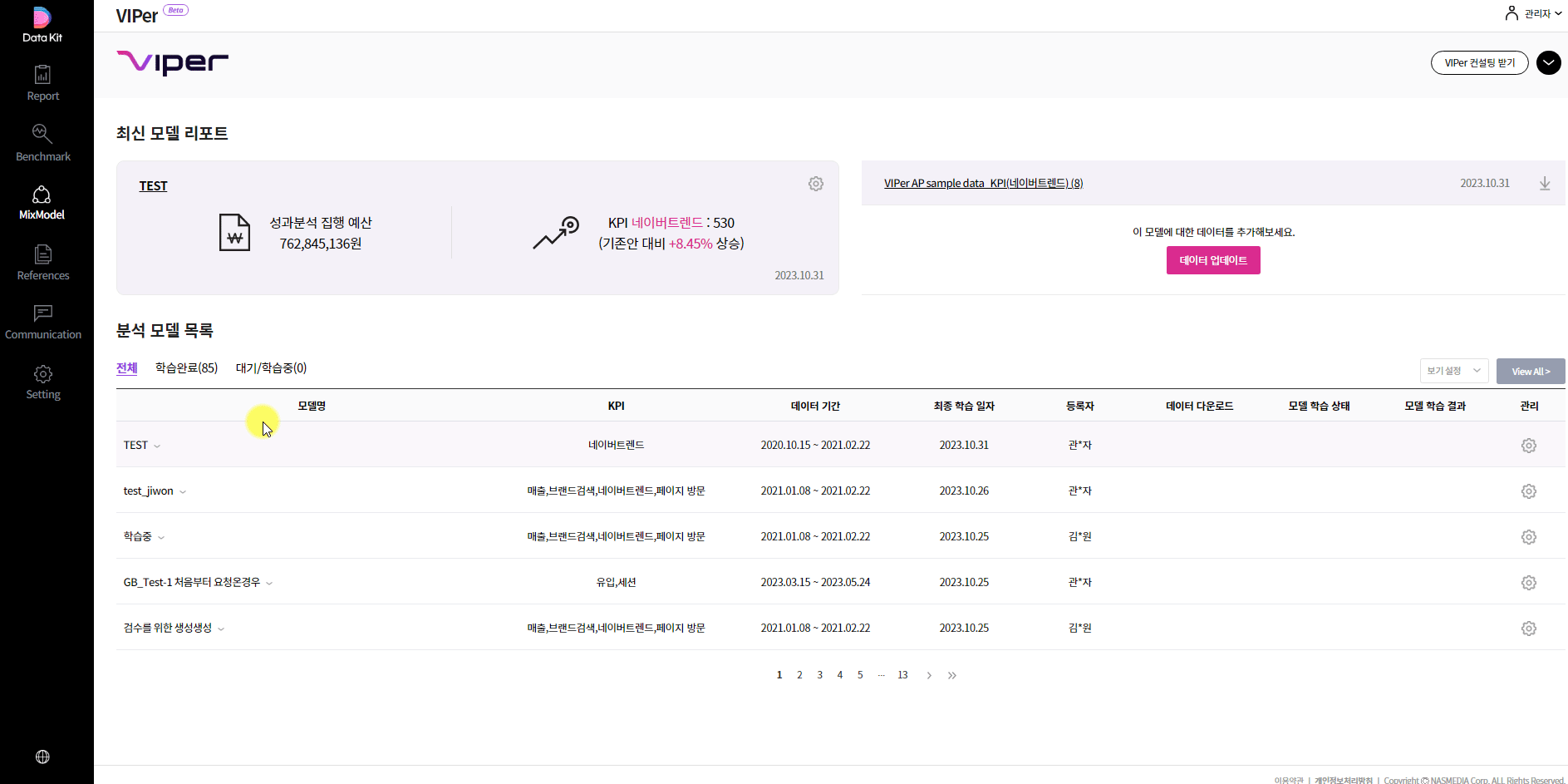Viewport: 1568px width, 784px height.
Task: Switch to the 대기/학습중(0) tab
Action: tap(271, 368)
